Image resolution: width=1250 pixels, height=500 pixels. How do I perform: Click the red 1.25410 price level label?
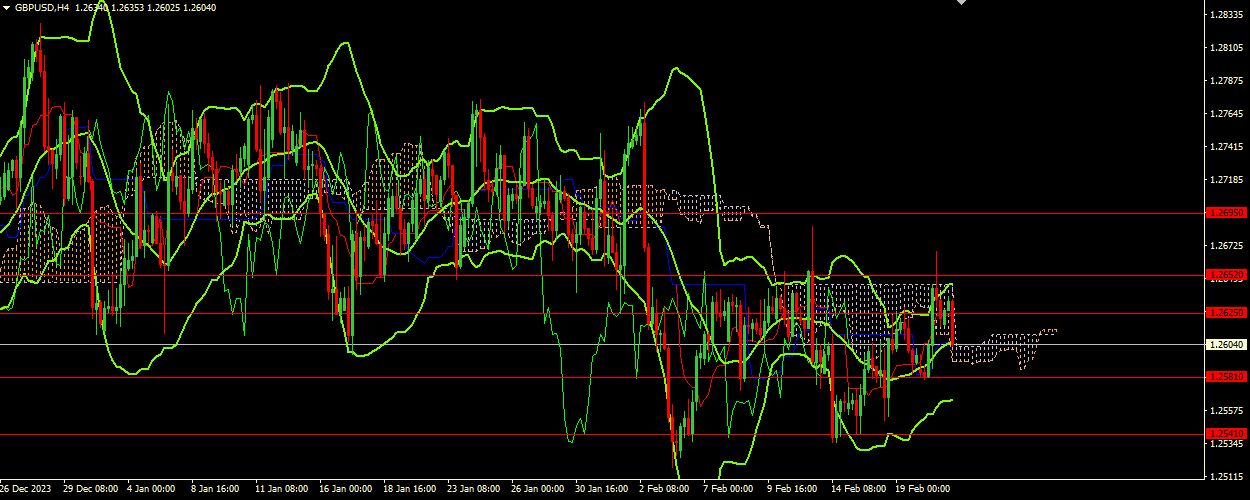[1226, 434]
